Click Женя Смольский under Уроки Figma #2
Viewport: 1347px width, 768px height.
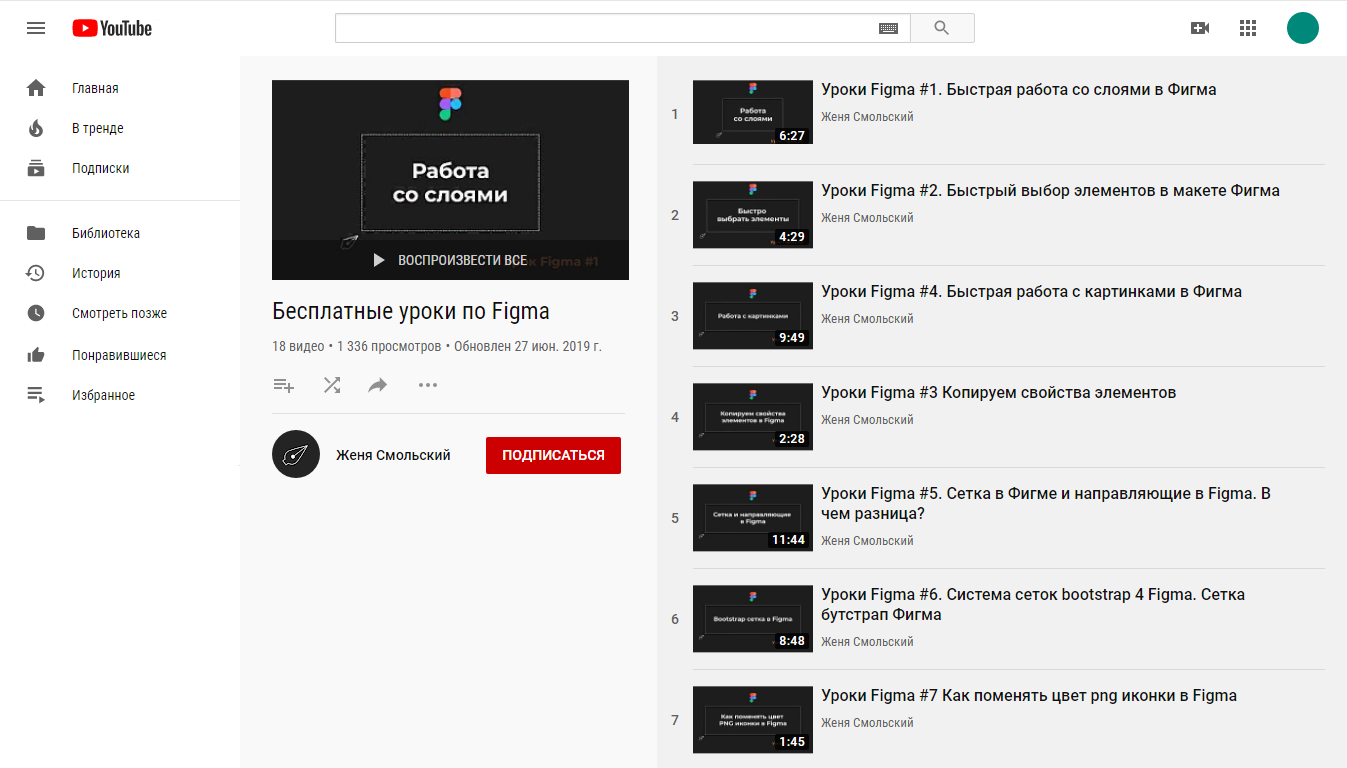867,218
